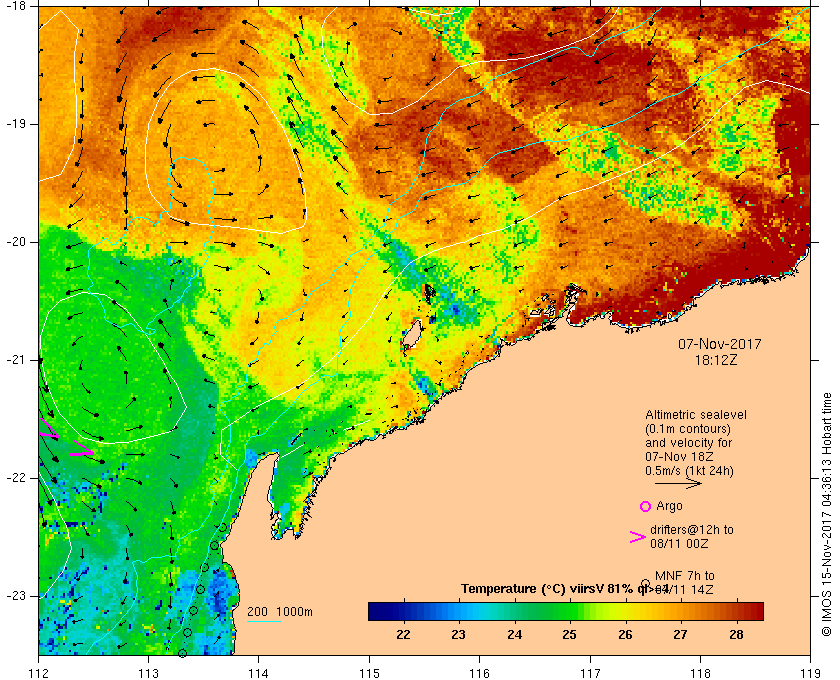Click the temperature color bar at 22
The width and height of the screenshot is (840, 680).
pyautogui.click(x=403, y=611)
